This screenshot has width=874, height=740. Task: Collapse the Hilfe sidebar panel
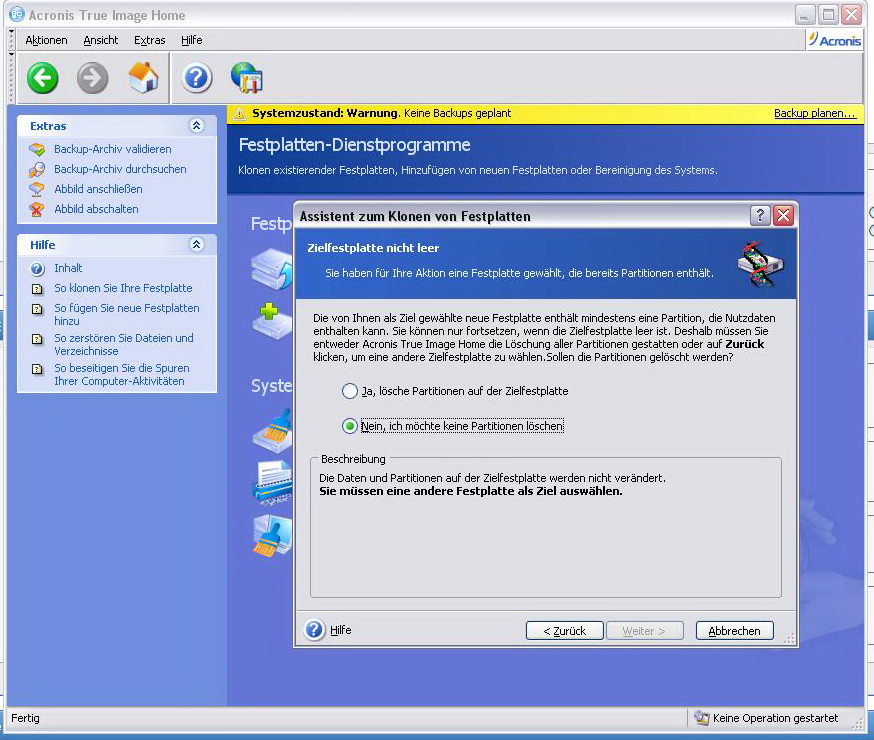coord(196,244)
